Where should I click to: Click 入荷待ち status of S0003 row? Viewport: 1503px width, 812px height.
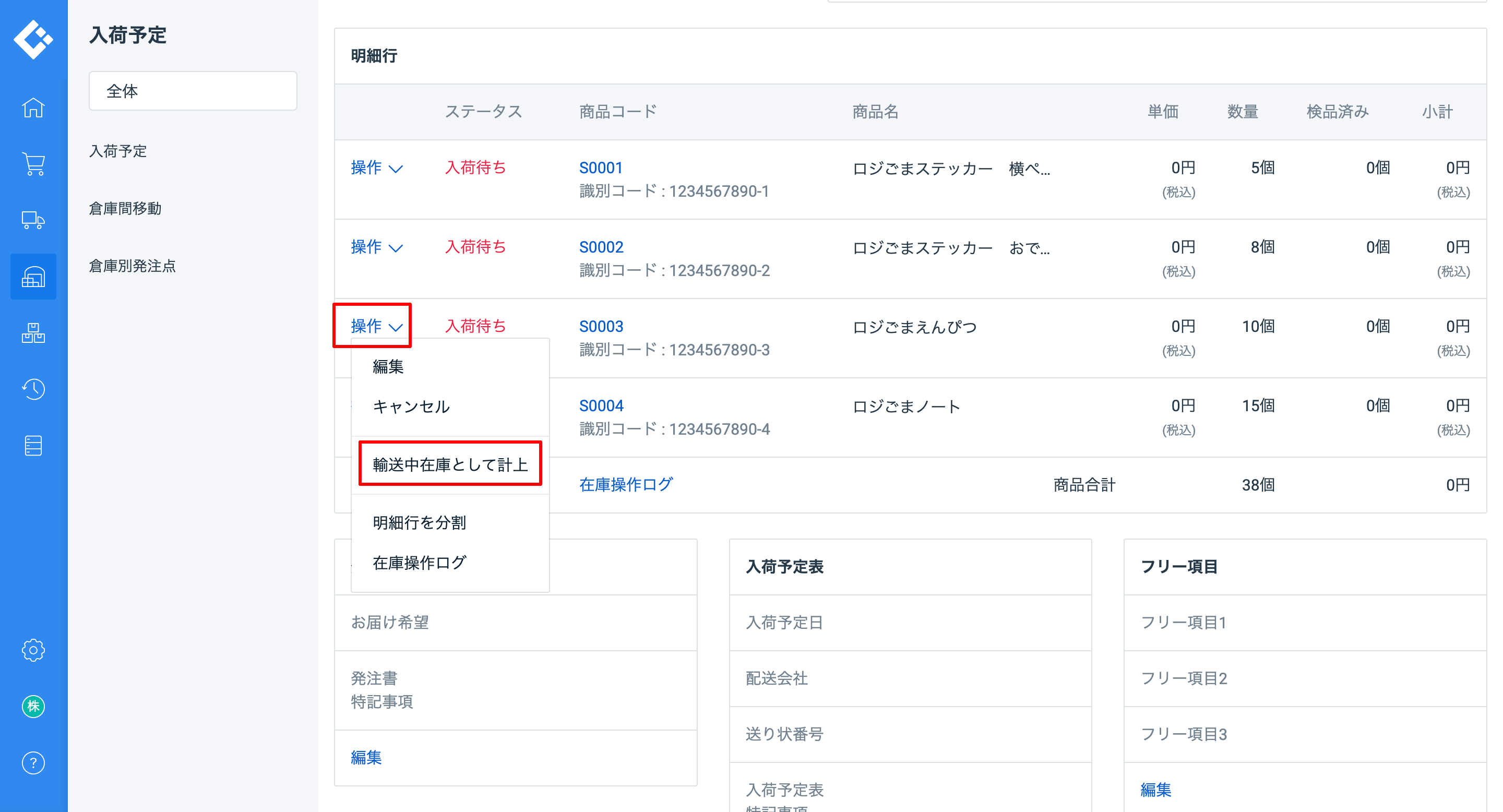(475, 327)
